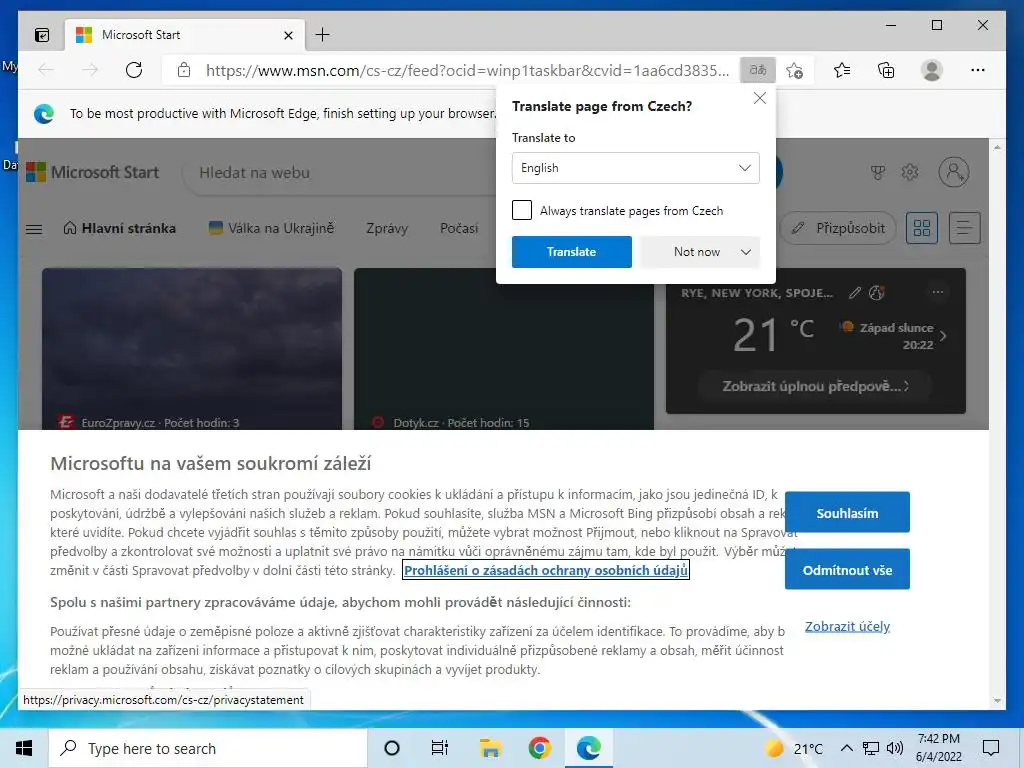Click Zobrazit úplnou předpověď forecast link
The image size is (1024, 768).
pos(814,386)
